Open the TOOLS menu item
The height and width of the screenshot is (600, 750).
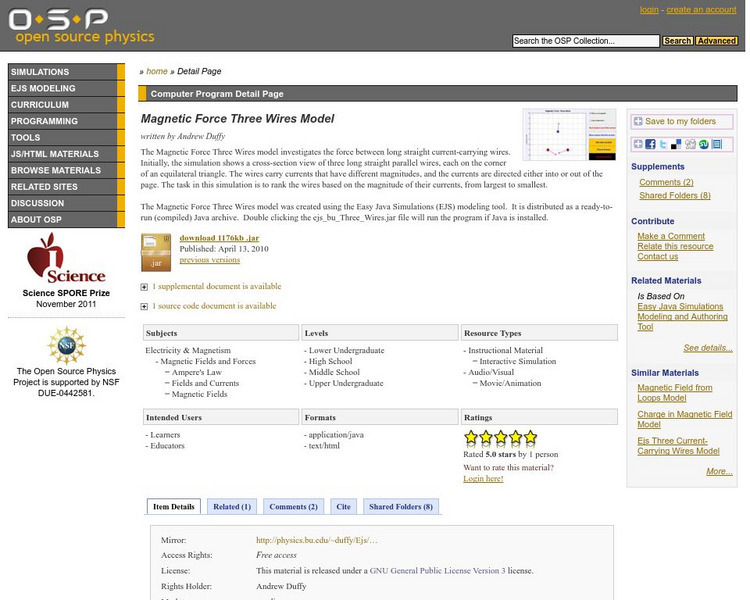coord(66,137)
